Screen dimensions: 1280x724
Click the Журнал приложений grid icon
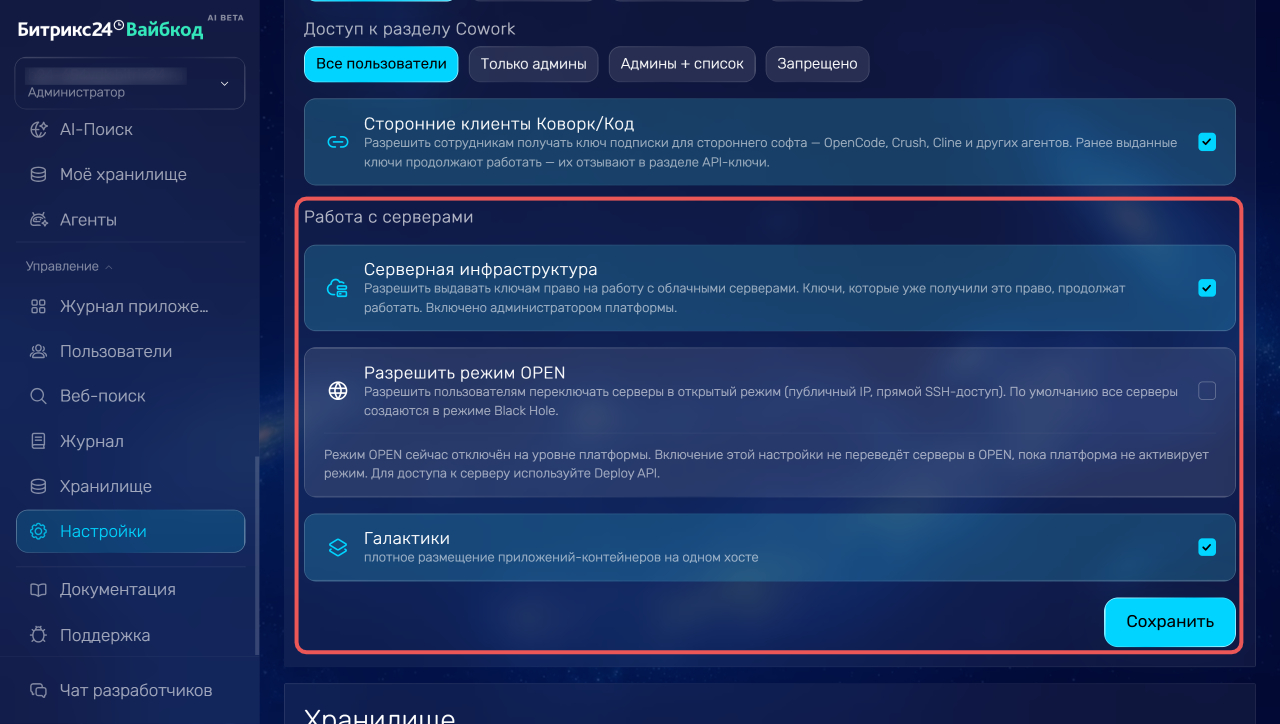click(x=39, y=307)
